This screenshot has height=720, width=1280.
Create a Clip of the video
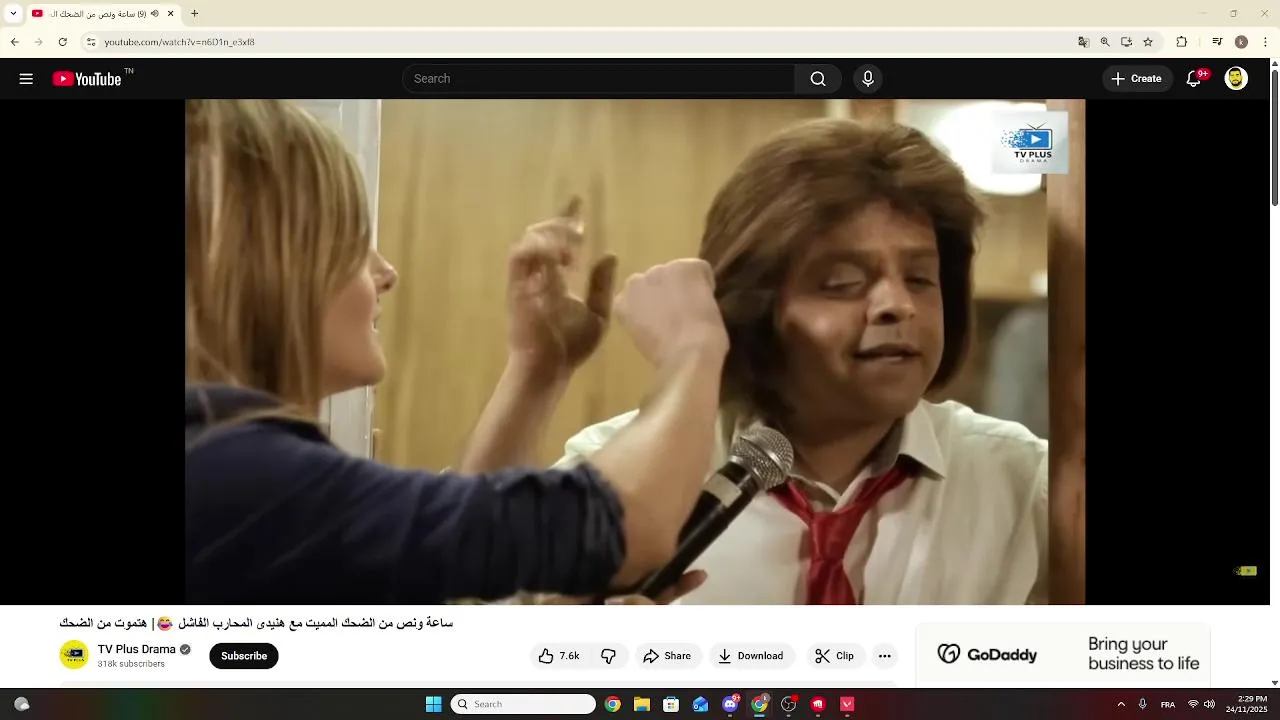pyautogui.click(x=834, y=656)
